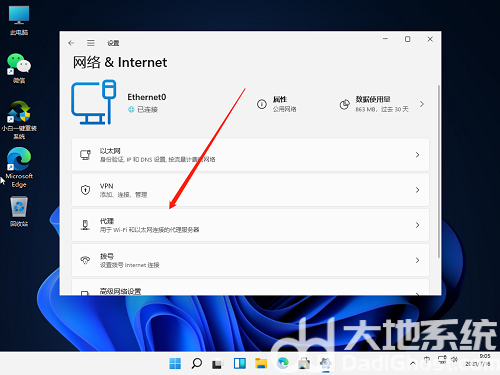Select the WeChat 微信 desktop shortcut
Viewport: 500px width, 375px height.
(x=19, y=68)
